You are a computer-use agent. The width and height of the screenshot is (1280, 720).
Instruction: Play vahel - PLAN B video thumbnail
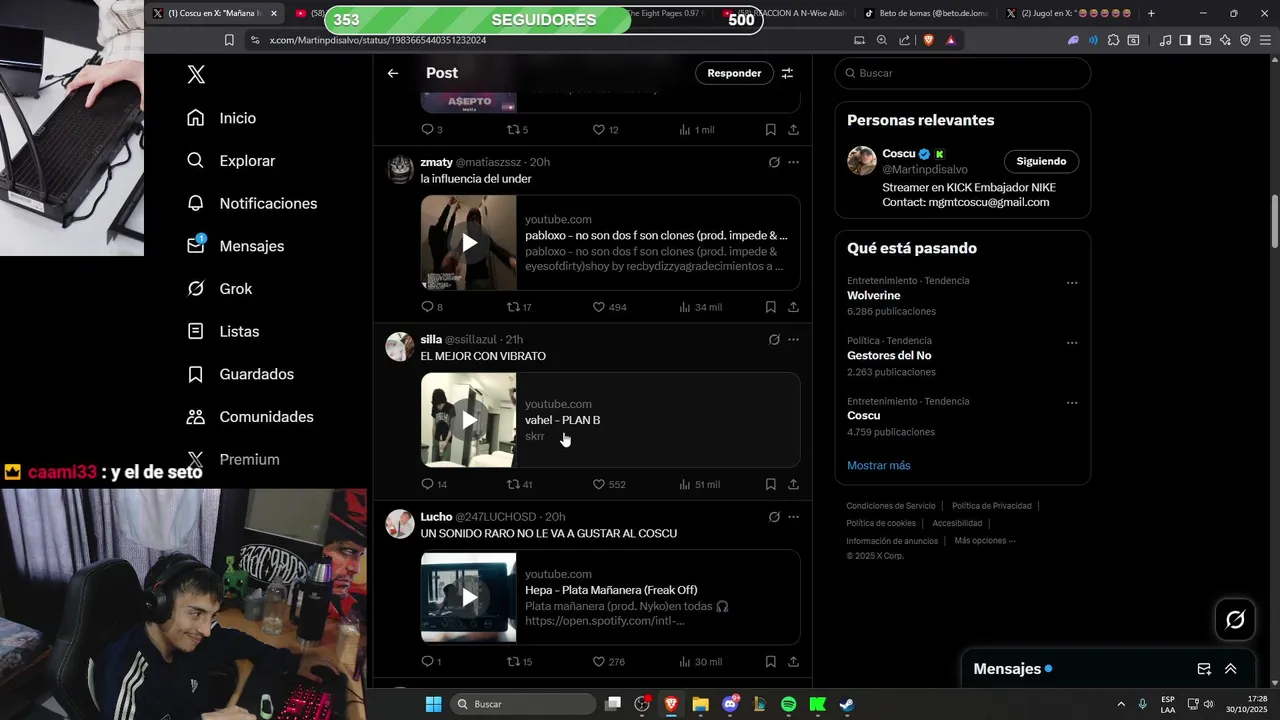click(x=469, y=420)
